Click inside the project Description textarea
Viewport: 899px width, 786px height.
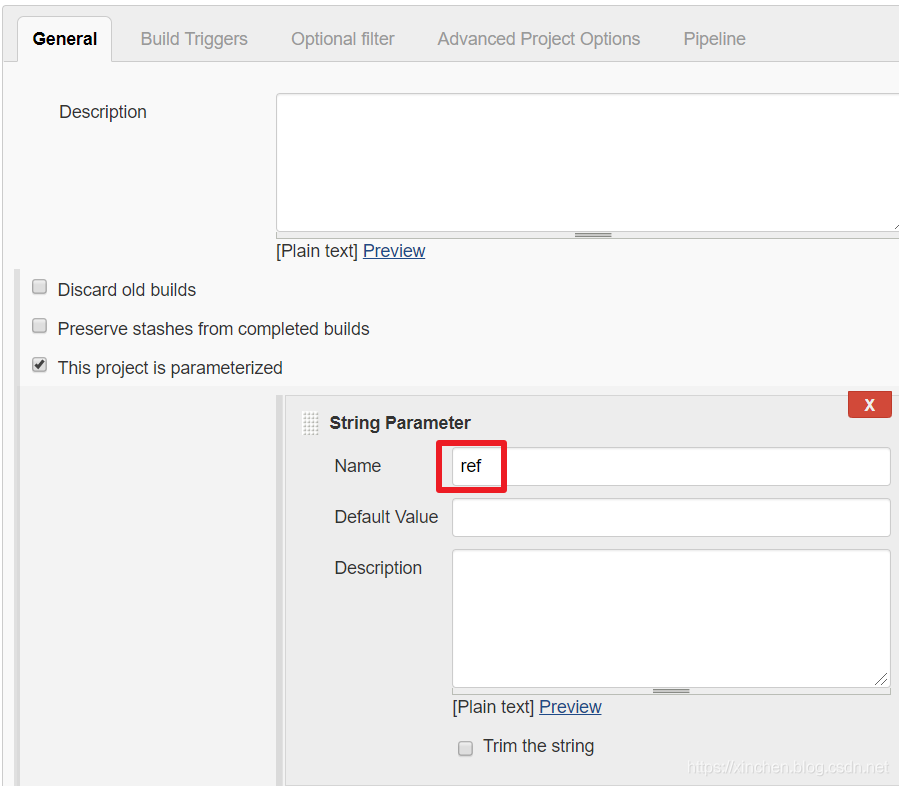pos(588,162)
